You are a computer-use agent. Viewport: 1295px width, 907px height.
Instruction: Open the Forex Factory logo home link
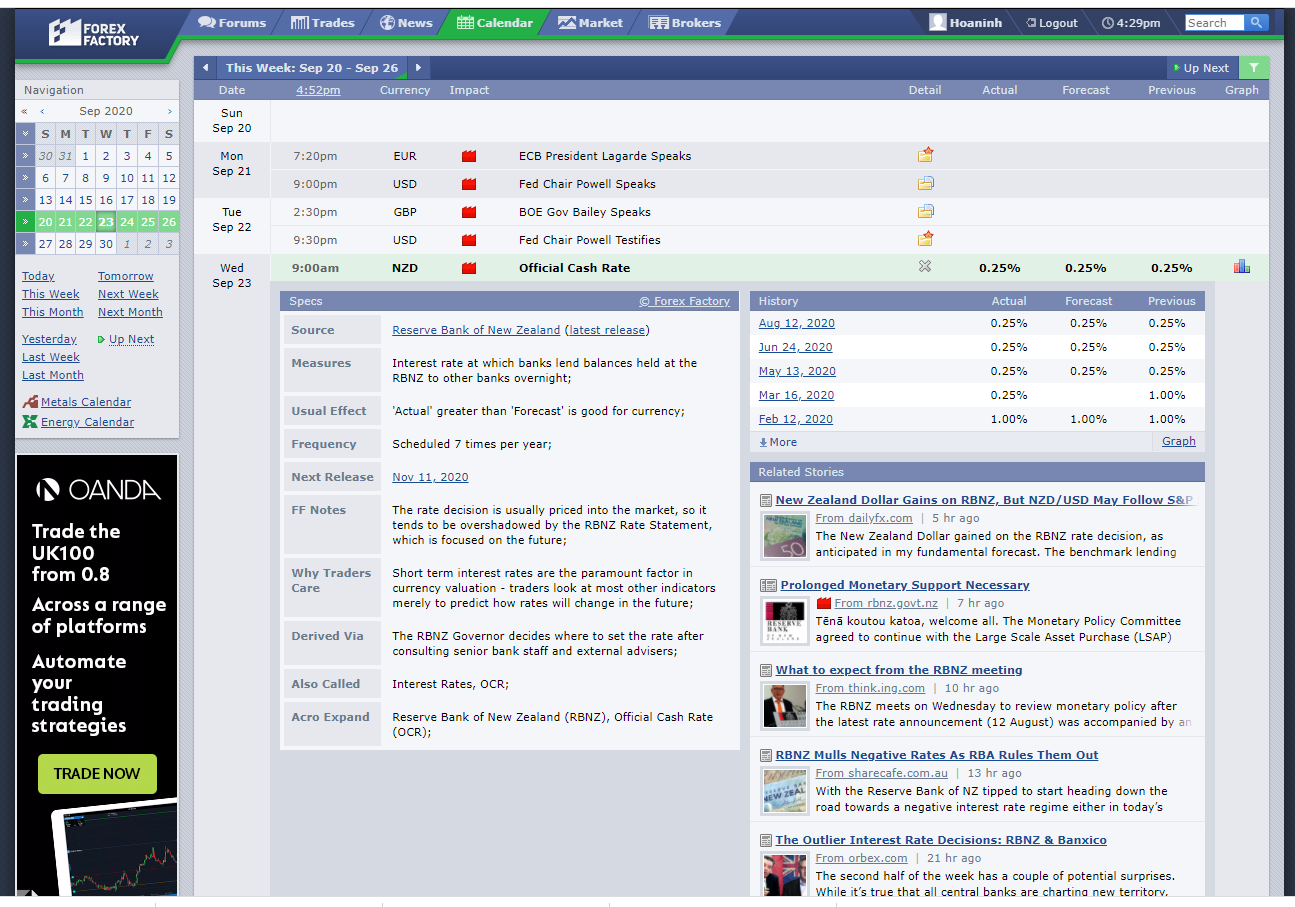coord(94,32)
